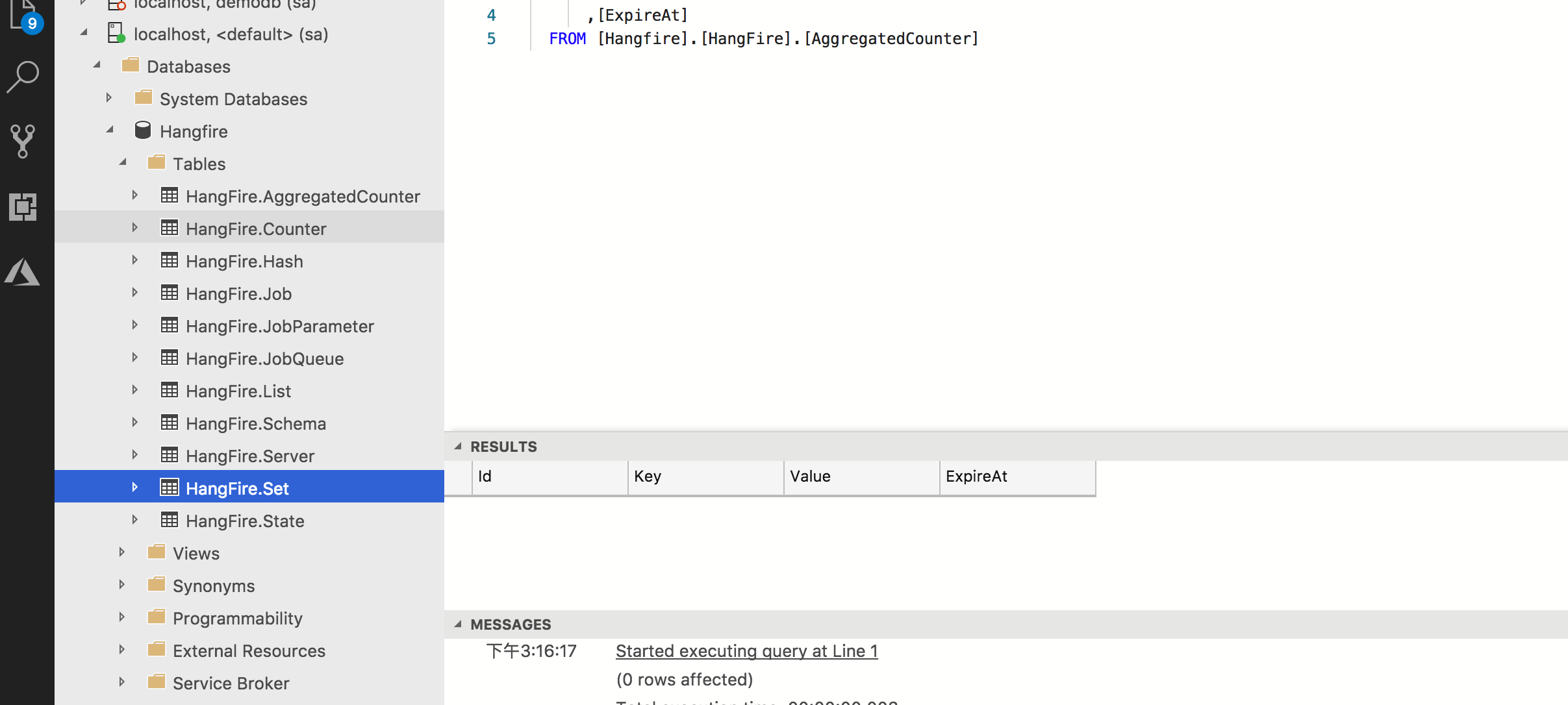Click the Databases folder icon

point(131,65)
